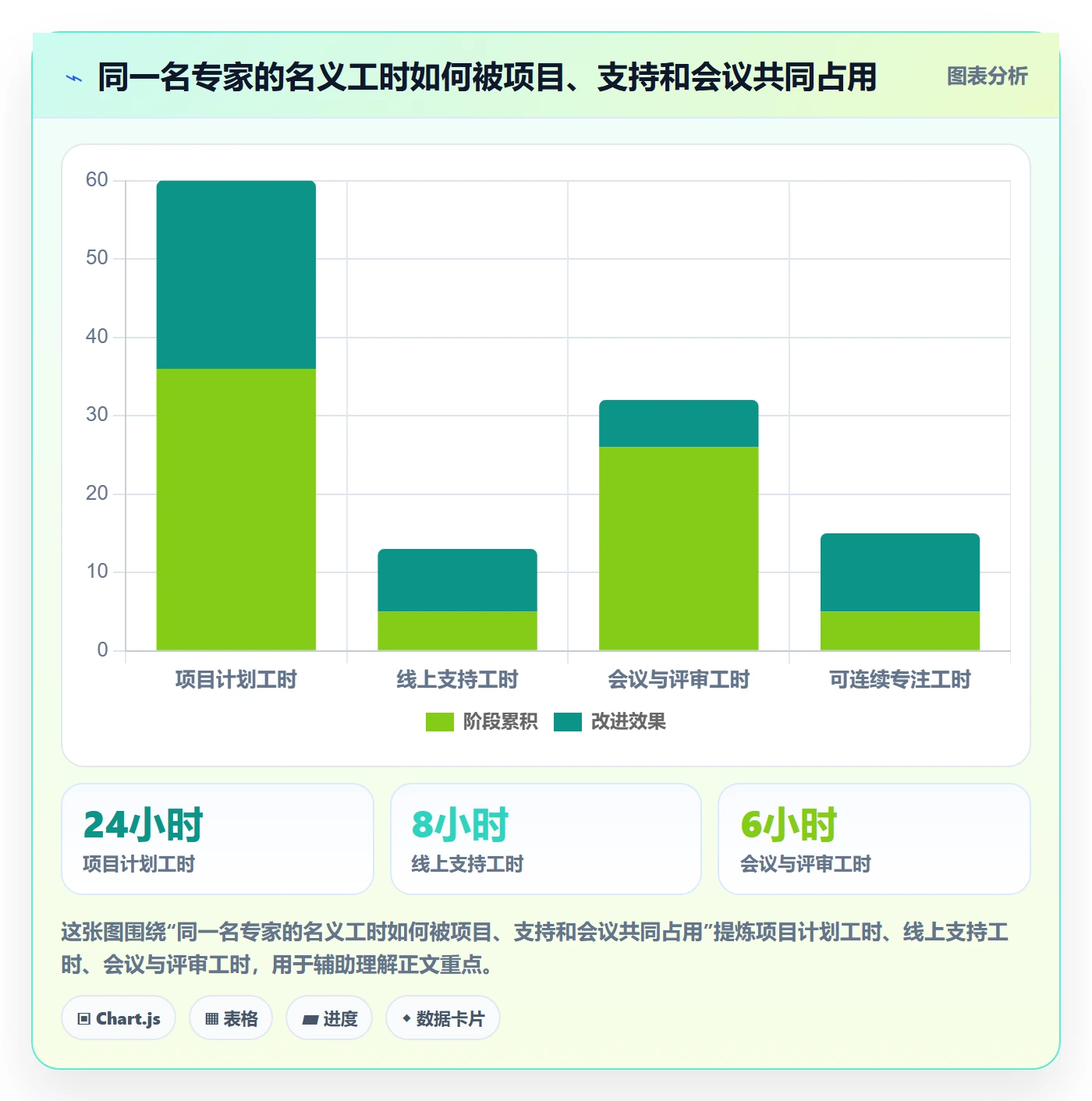
Task: Select the 进度 tag chip
Action: click(x=329, y=1018)
